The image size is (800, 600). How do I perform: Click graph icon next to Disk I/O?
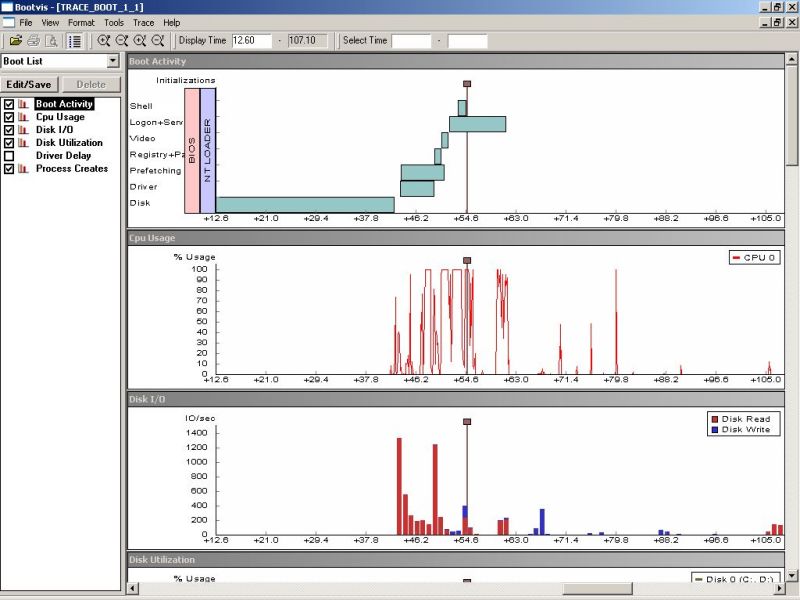click(23, 130)
